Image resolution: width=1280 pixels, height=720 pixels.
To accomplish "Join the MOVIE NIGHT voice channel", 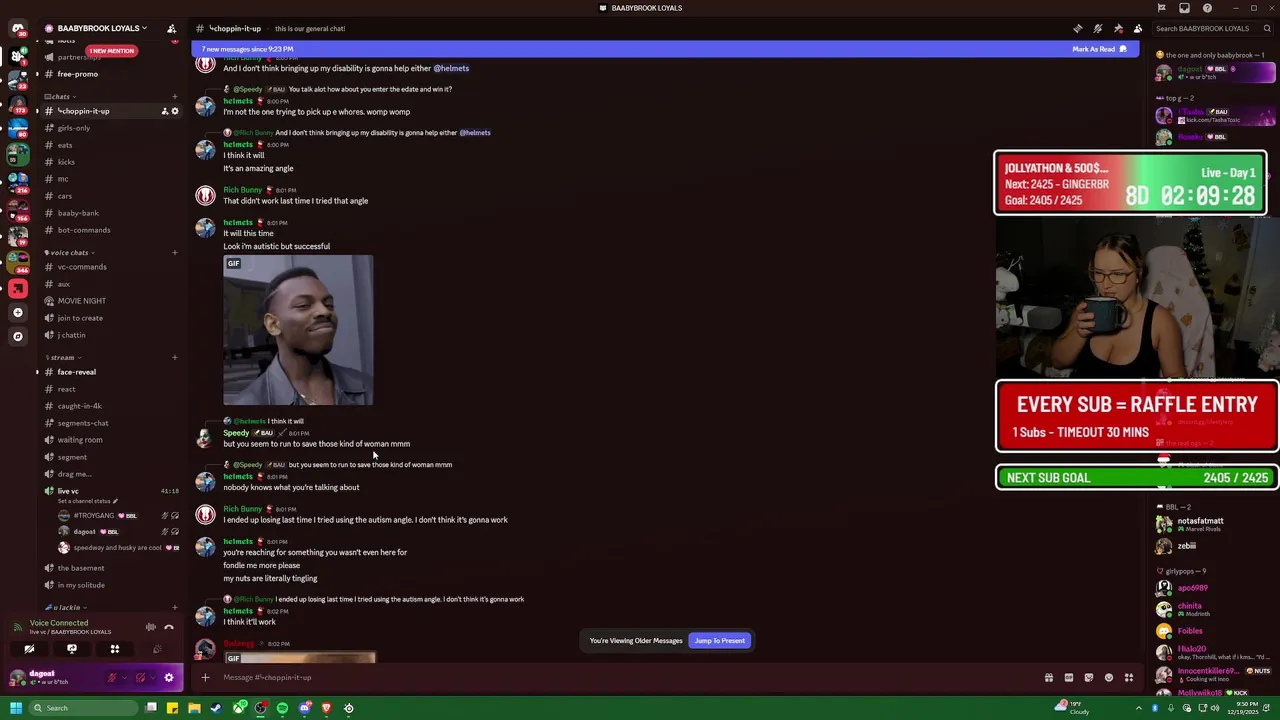I will (x=110, y=301).
